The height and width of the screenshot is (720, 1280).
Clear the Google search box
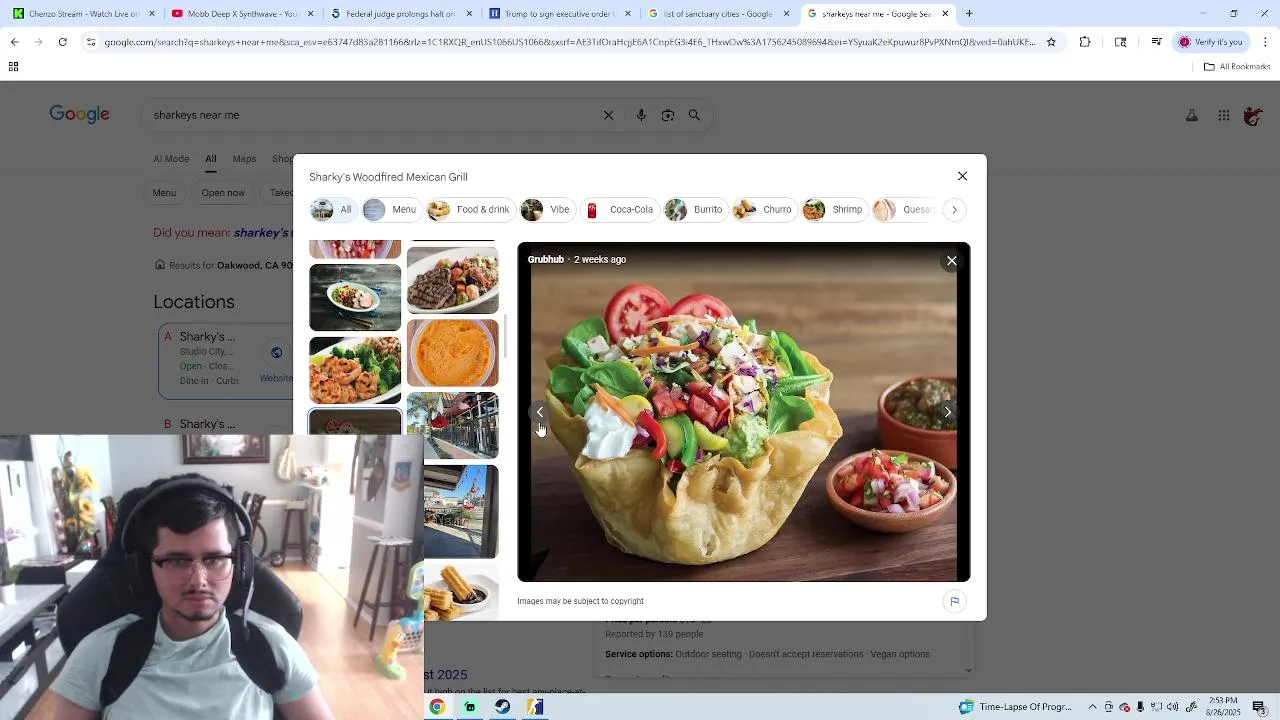(608, 115)
